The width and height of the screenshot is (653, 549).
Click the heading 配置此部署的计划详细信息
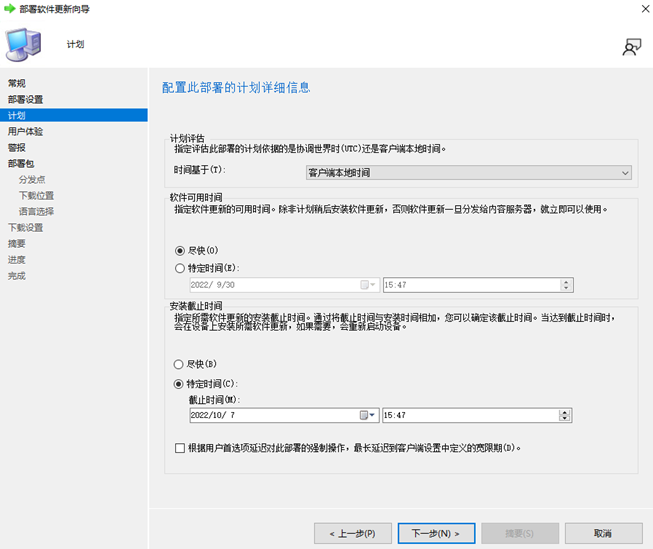tap(236, 87)
